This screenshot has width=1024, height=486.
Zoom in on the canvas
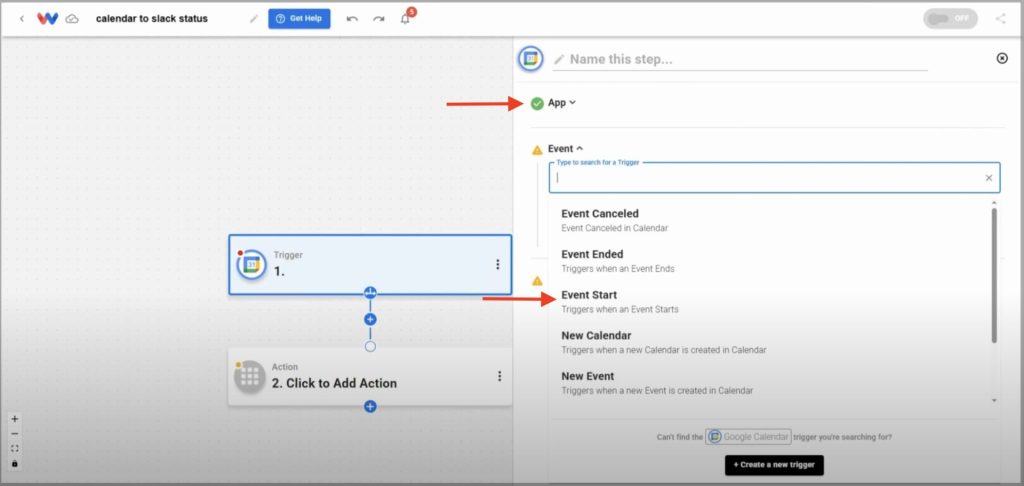pyautogui.click(x=15, y=419)
